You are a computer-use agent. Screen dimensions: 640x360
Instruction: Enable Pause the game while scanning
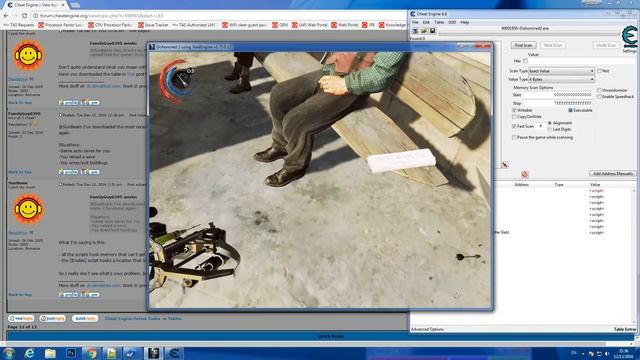(514, 138)
